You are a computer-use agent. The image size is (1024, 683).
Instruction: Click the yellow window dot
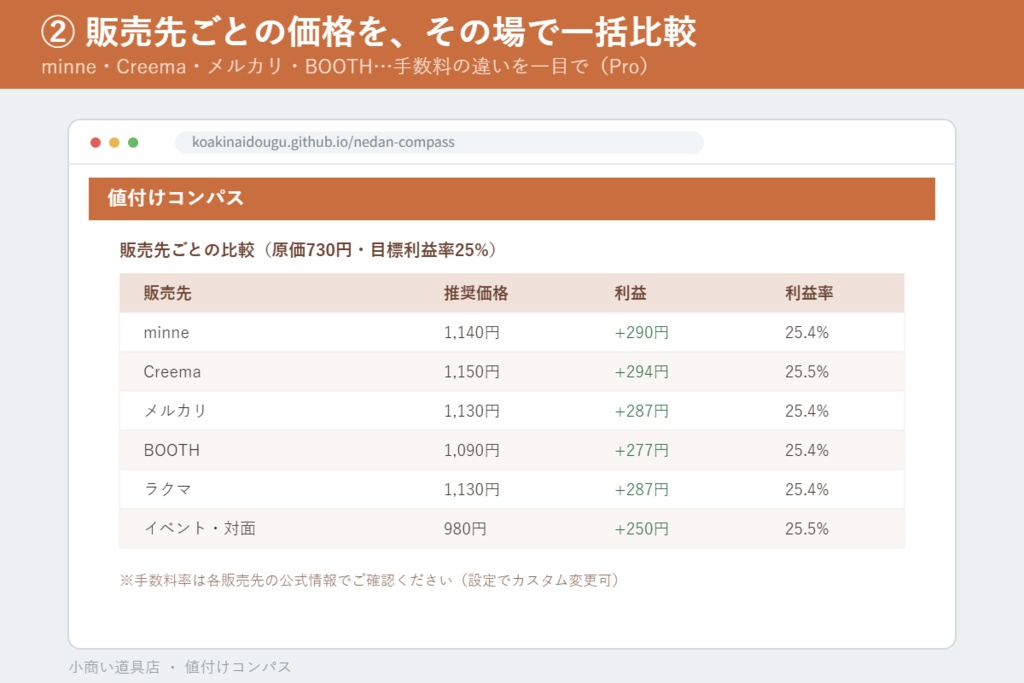click(x=114, y=142)
